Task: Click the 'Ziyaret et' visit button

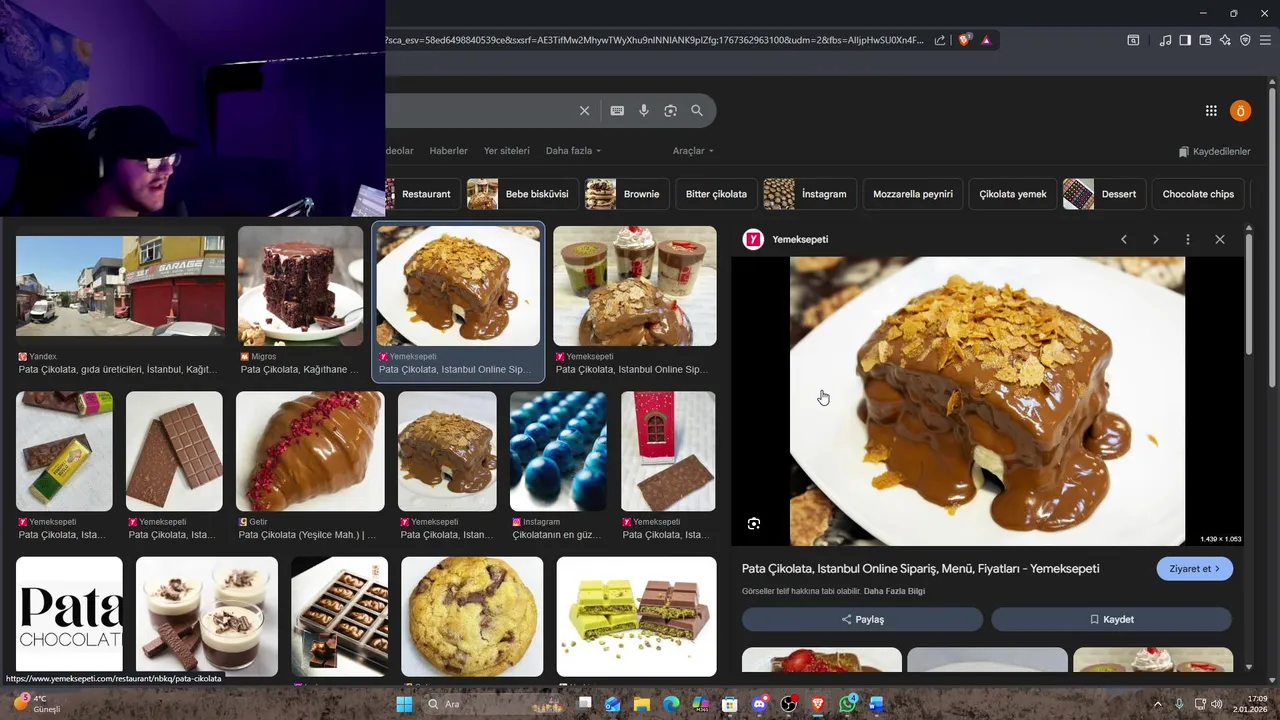Action: (1195, 569)
